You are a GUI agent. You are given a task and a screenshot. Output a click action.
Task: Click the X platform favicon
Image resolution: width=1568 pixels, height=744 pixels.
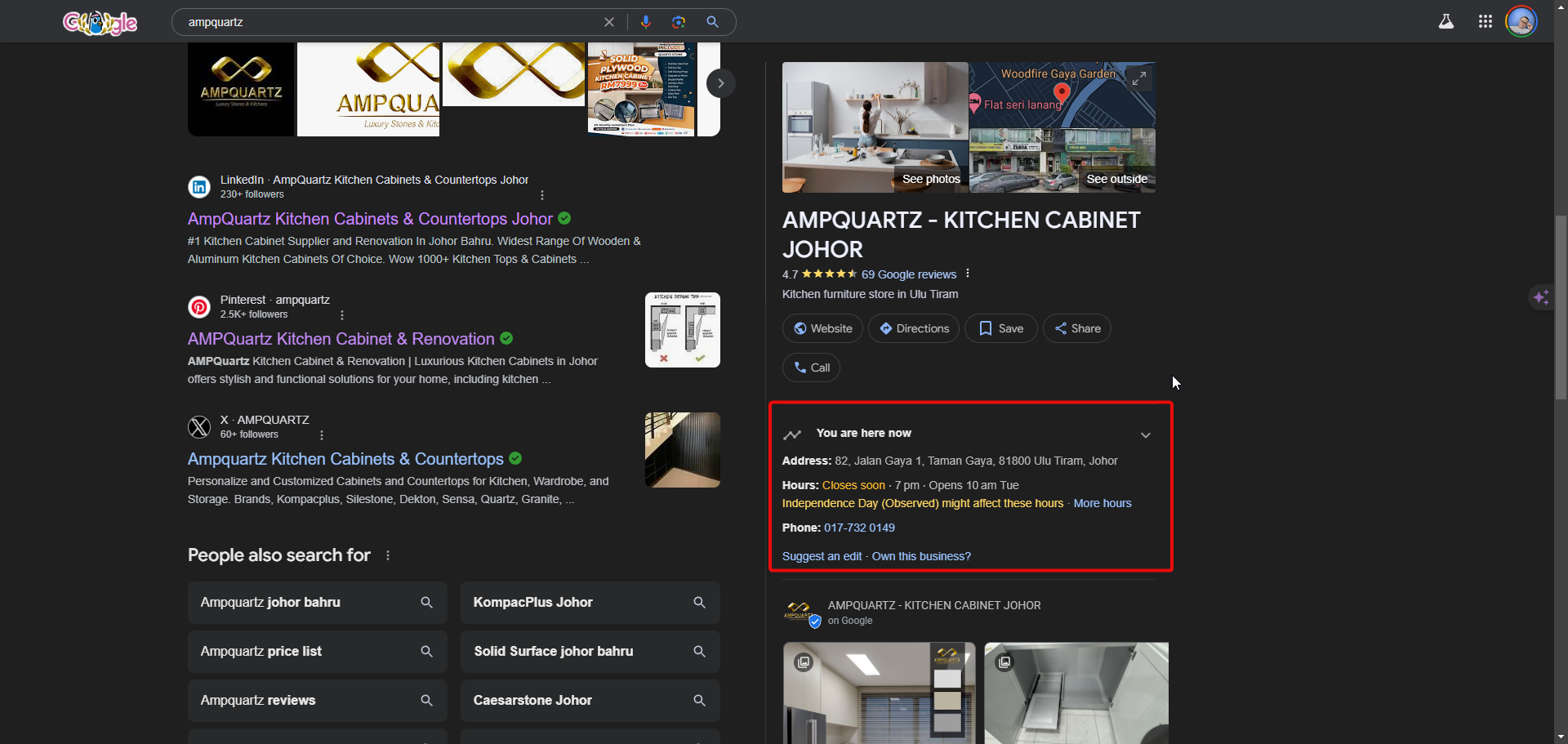pyautogui.click(x=199, y=427)
